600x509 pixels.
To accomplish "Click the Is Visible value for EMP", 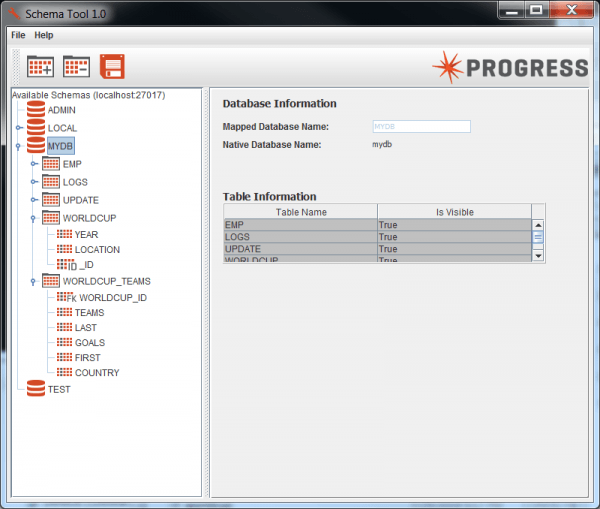I will (453, 226).
